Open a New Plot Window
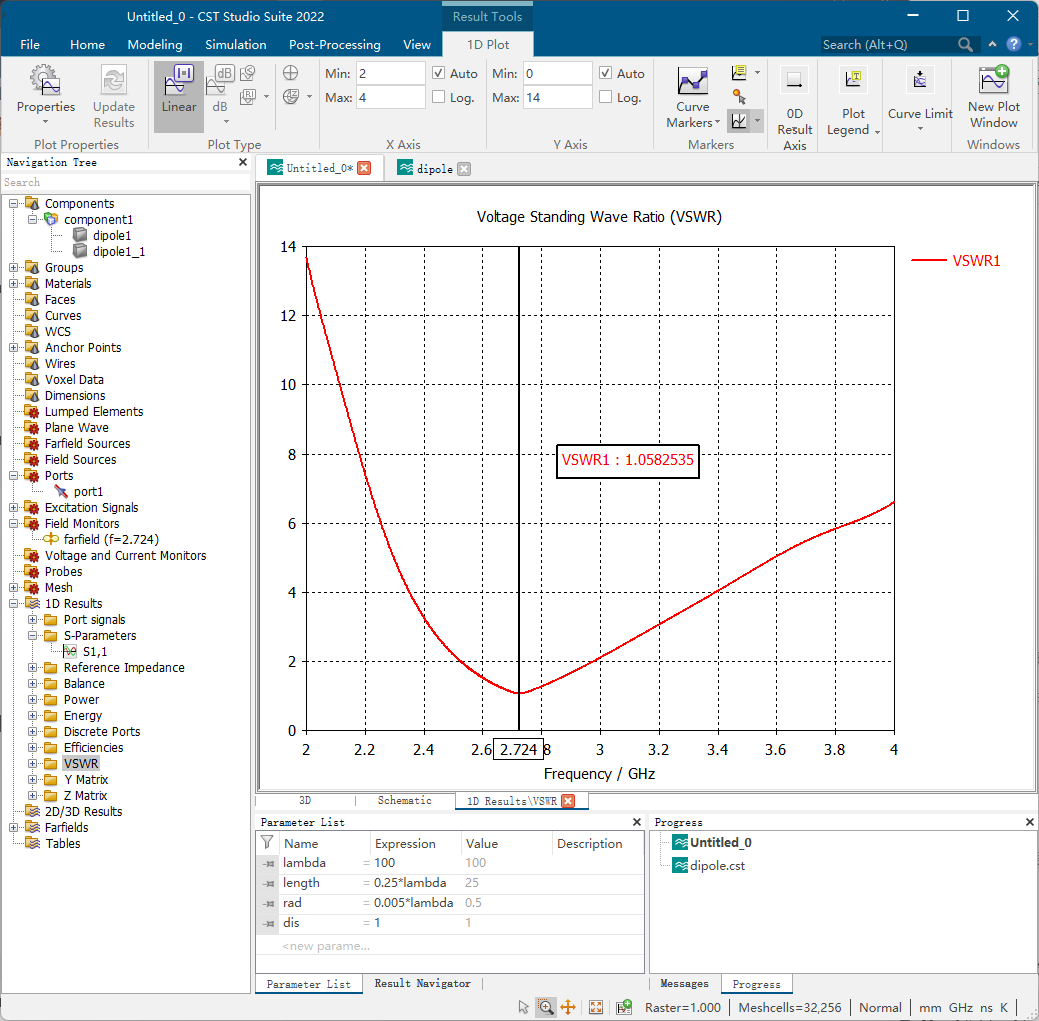This screenshot has height=1021, width=1039. [993, 96]
